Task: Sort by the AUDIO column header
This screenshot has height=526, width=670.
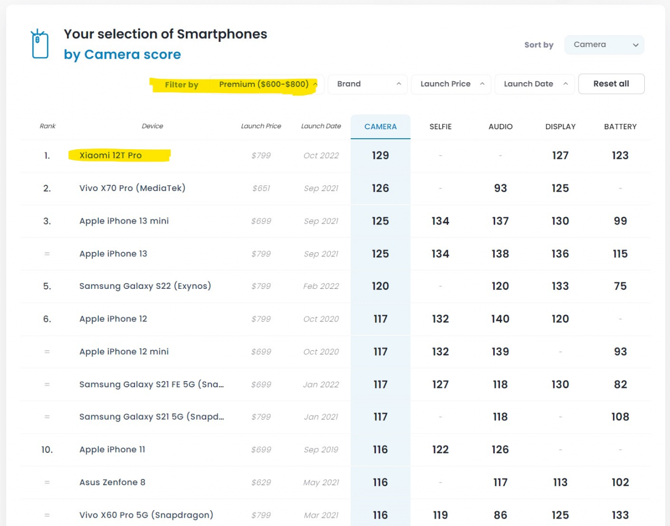Action: (500, 127)
